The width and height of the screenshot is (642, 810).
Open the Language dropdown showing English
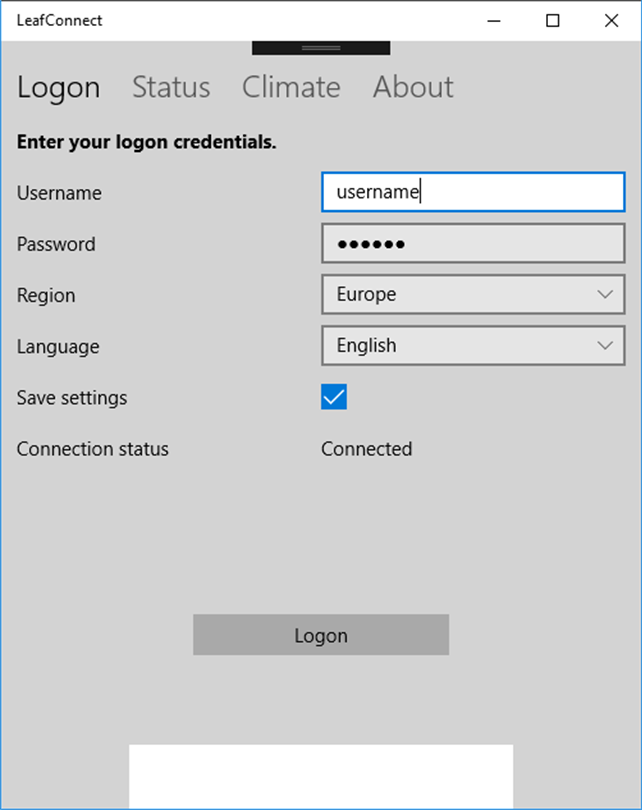tap(473, 346)
